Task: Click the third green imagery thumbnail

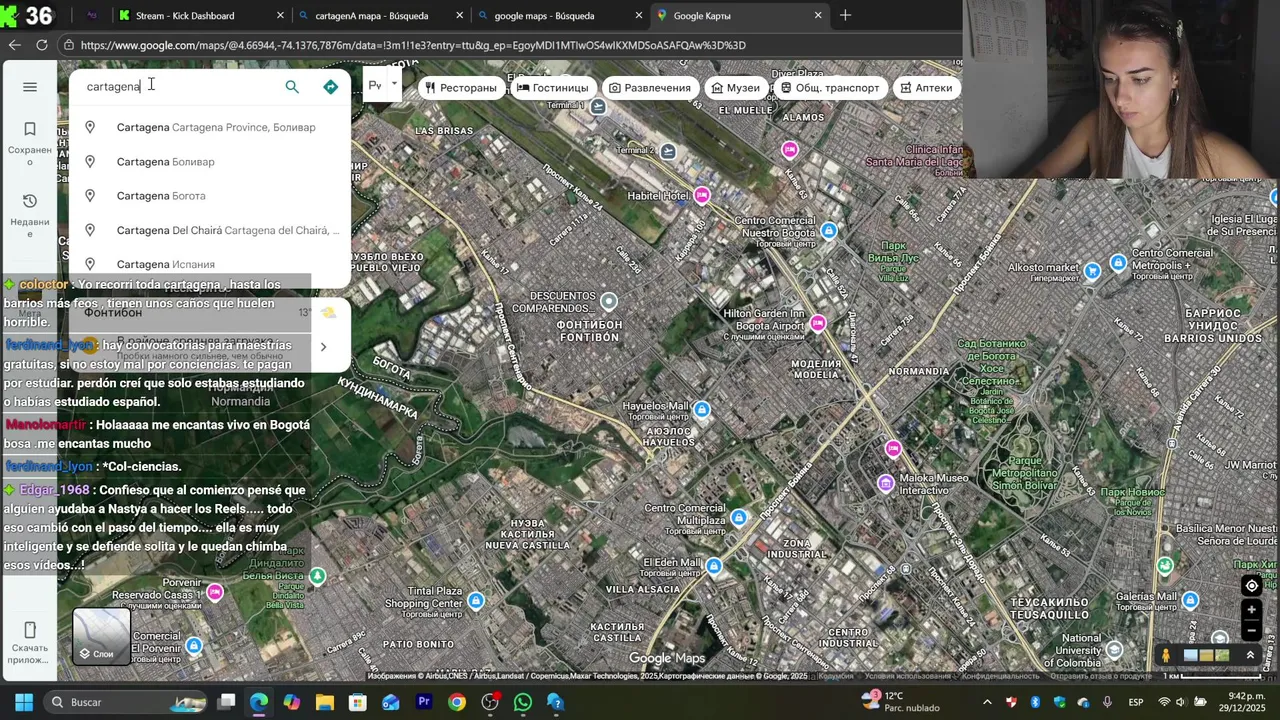Action: click(1221, 656)
